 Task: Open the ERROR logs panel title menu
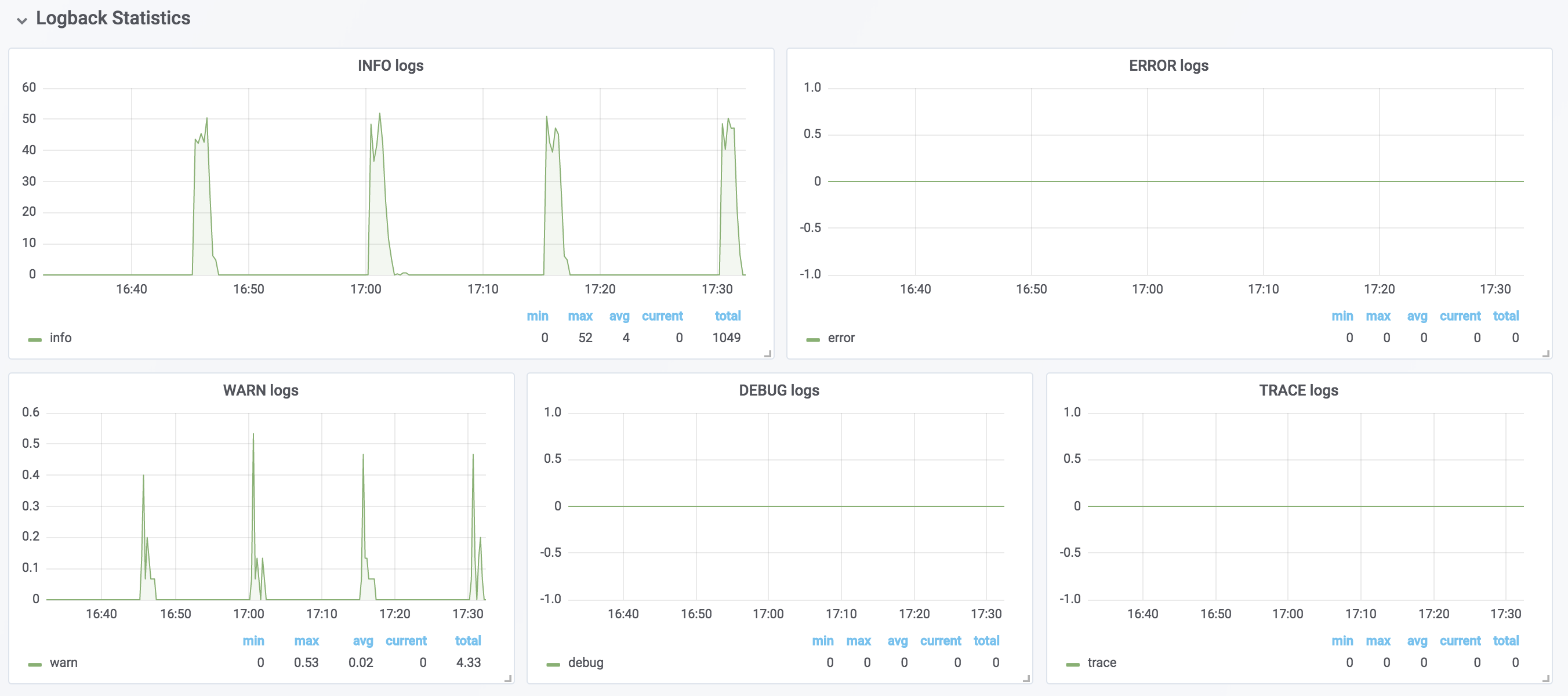(1168, 65)
